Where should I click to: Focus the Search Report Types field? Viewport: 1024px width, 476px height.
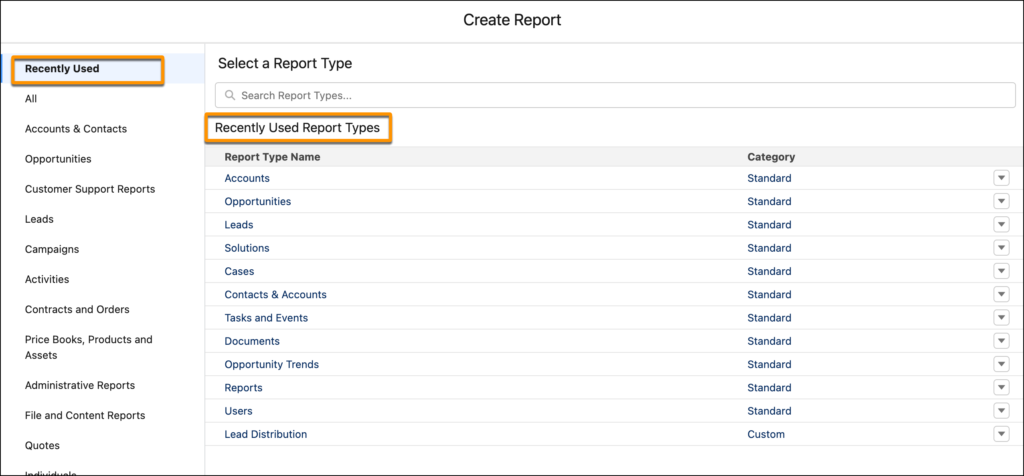click(x=615, y=95)
